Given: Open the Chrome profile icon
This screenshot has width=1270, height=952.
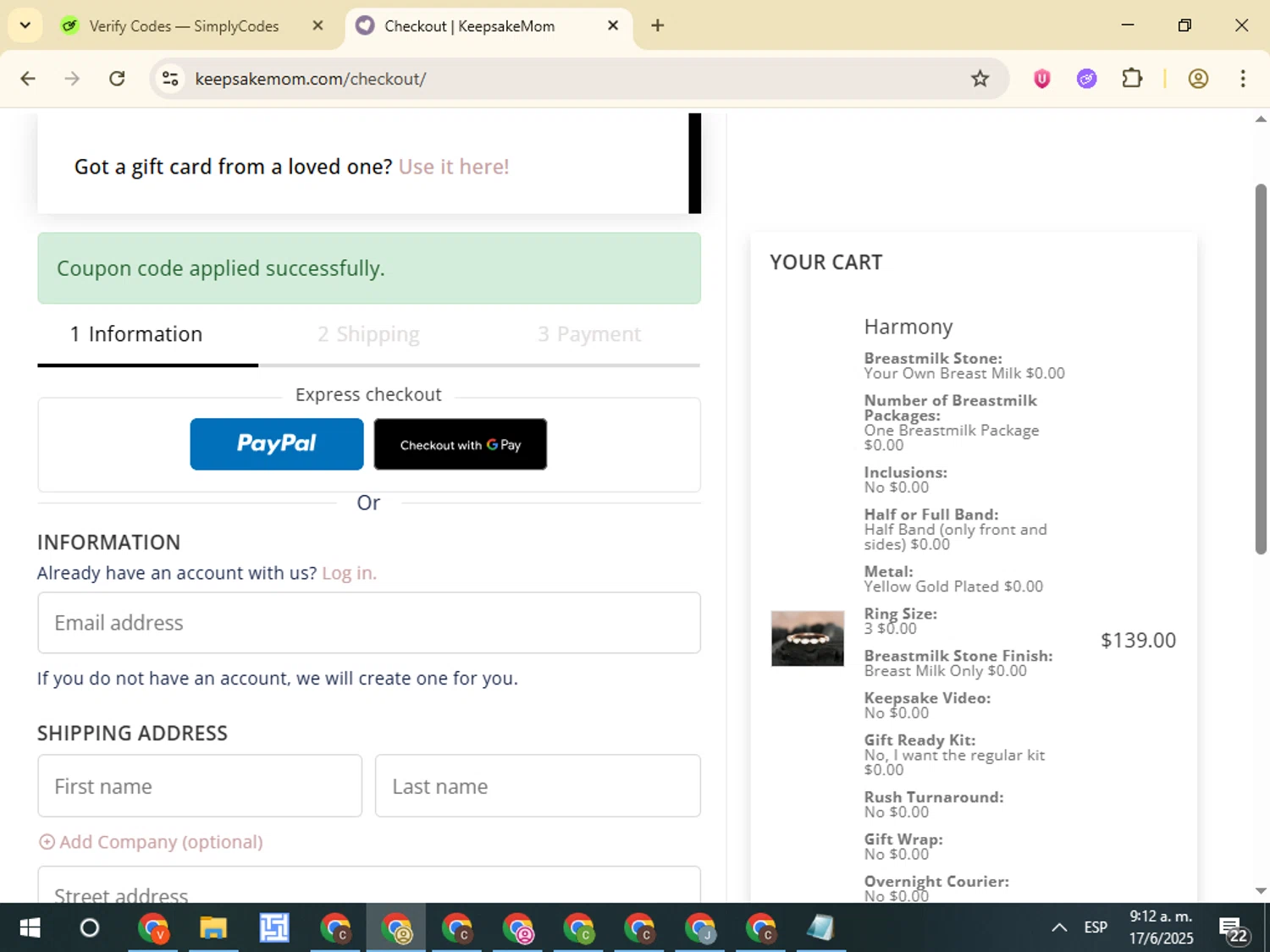Looking at the screenshot, I should pos(1198,79).
